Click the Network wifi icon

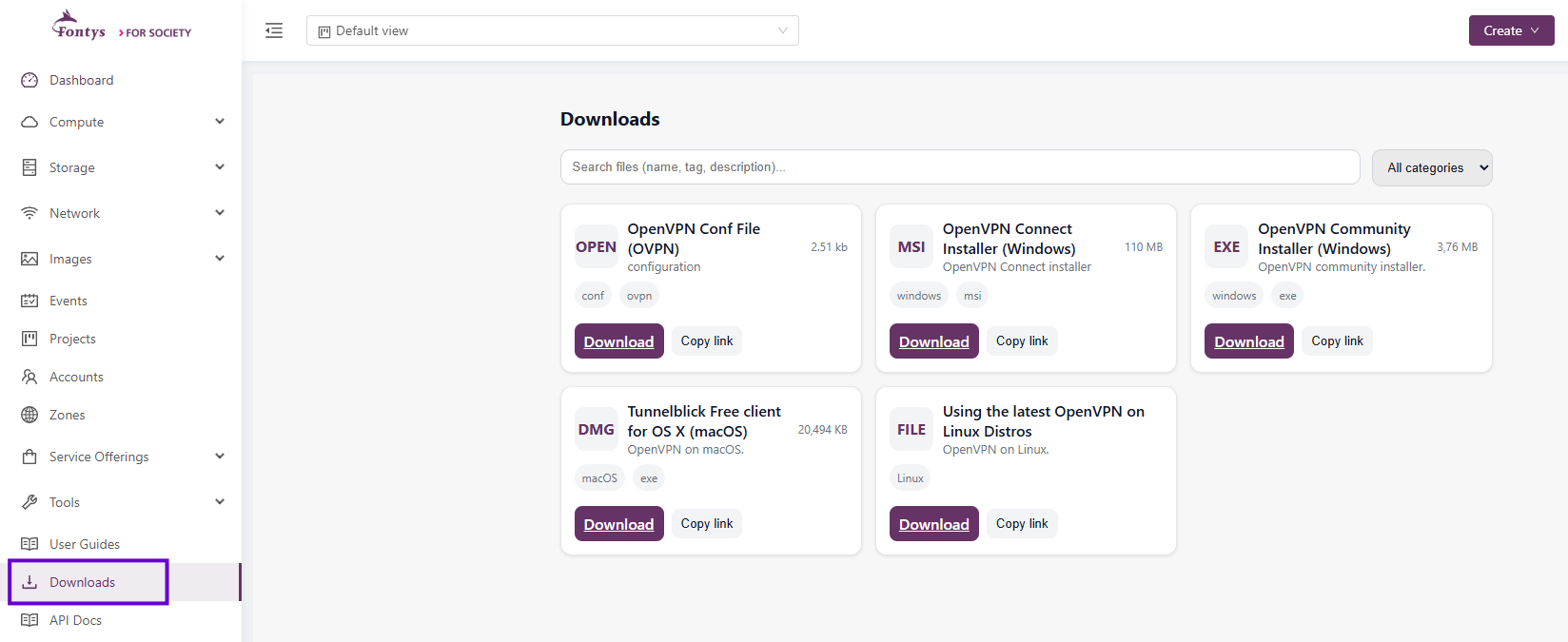[x=29, y=213]
